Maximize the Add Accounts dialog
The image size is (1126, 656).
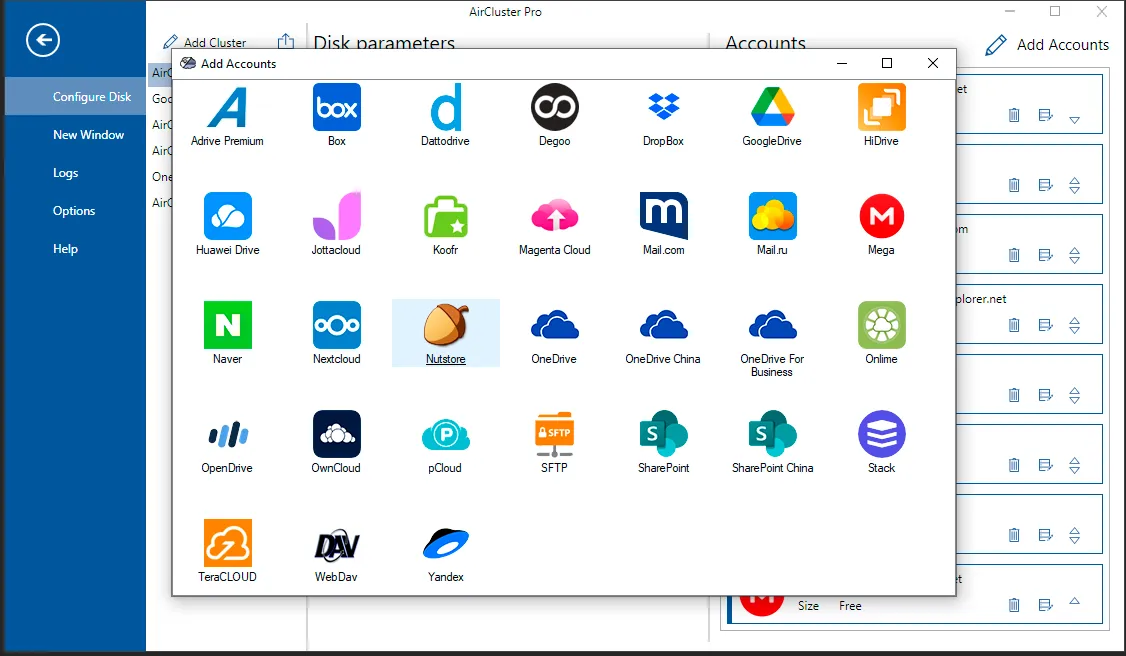(x=887, y=63)
